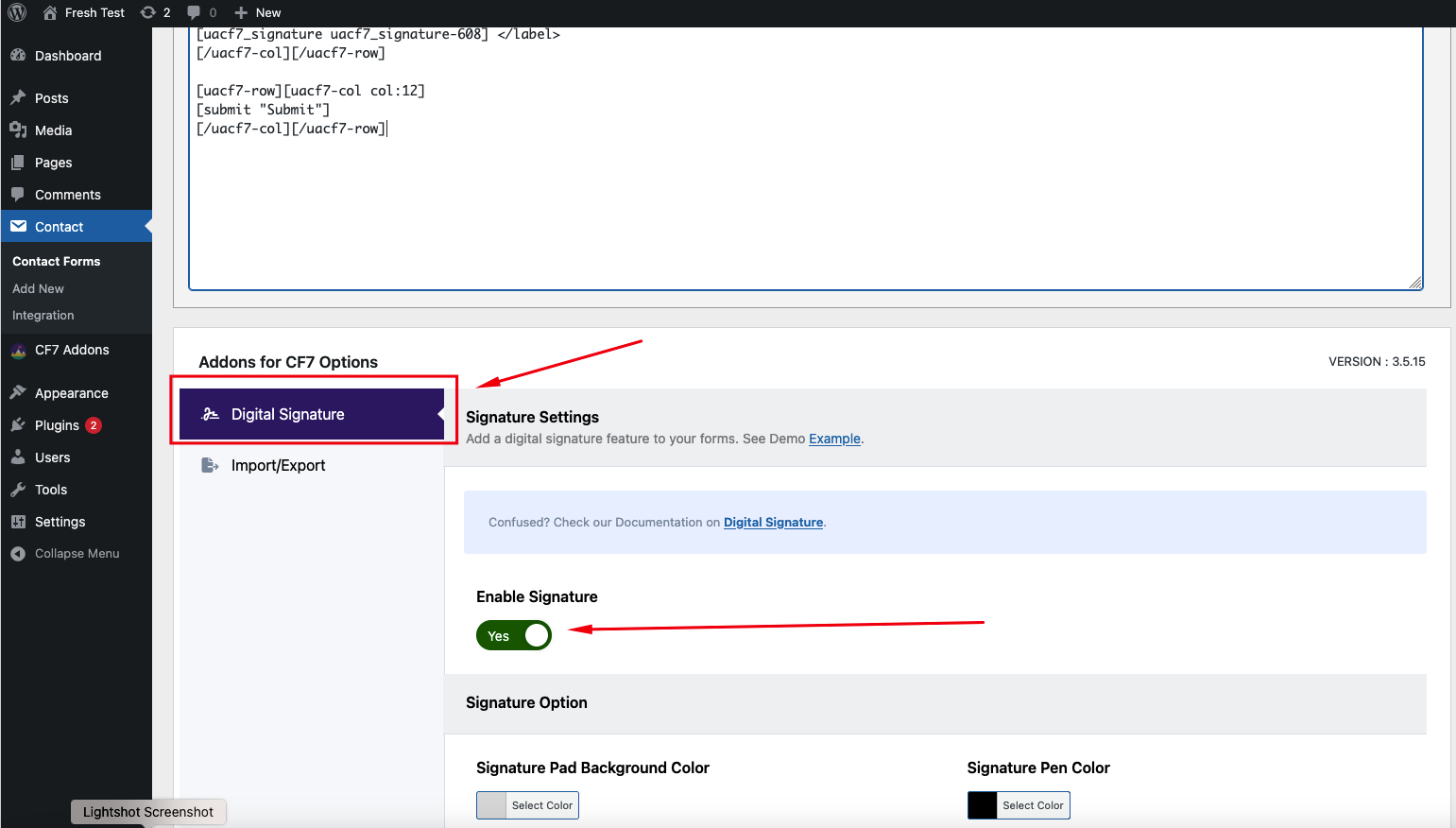Click Select Color button for pen color
Screen dimensions: 1456x828
coord(1033,805)
